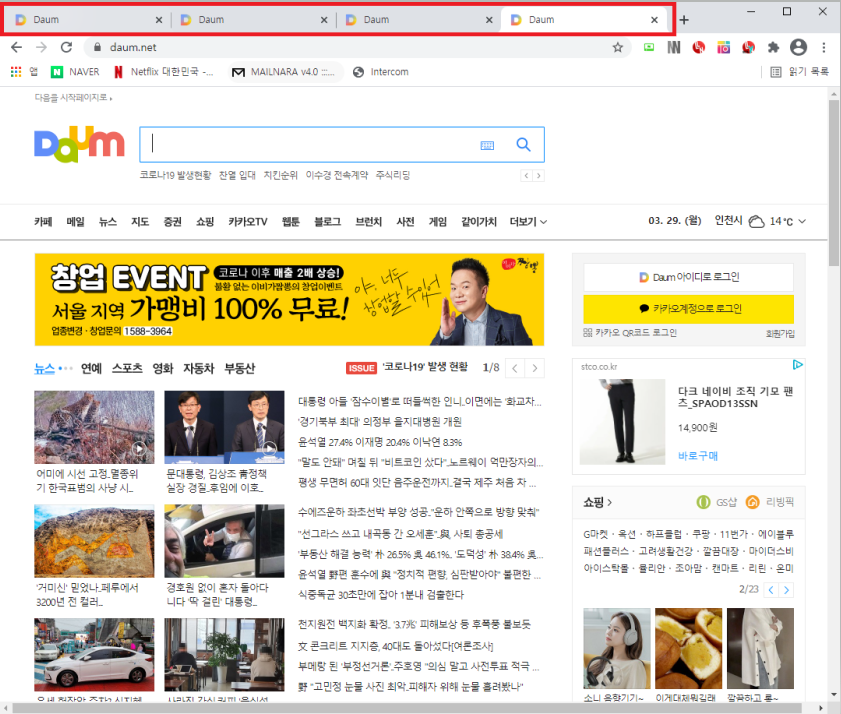Show next shopping page arrow
841x714 pixels.
[x=786, y=590]
